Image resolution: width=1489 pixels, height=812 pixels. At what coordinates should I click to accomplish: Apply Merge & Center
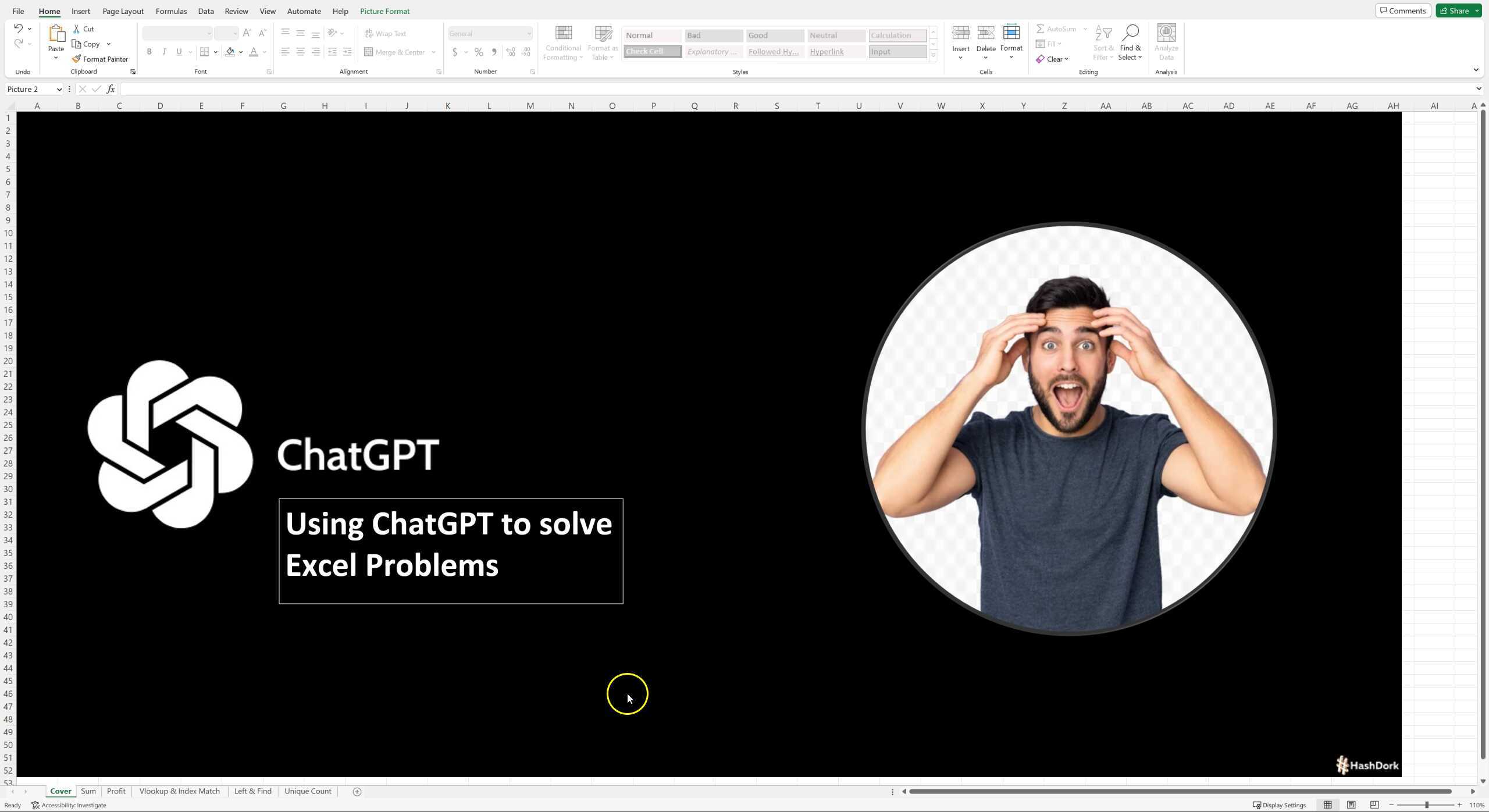[399, 52]
